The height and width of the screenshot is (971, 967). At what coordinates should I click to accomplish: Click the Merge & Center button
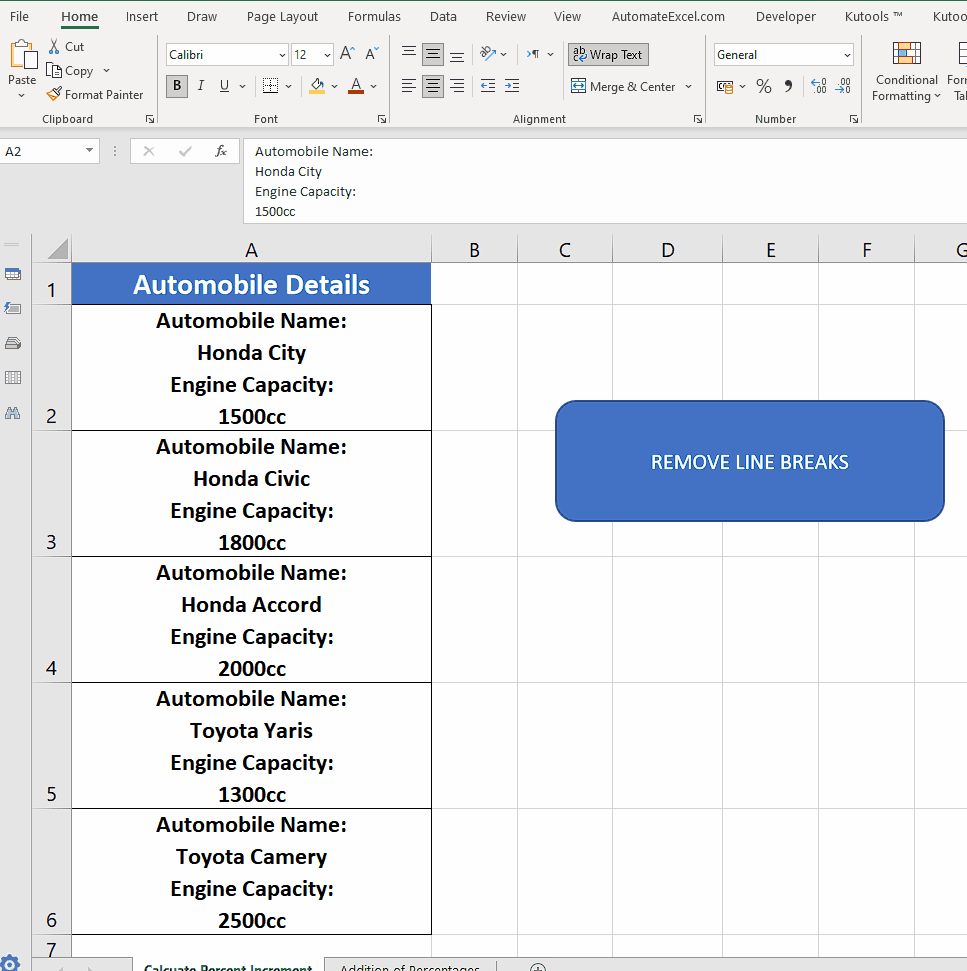pos(623,87)
